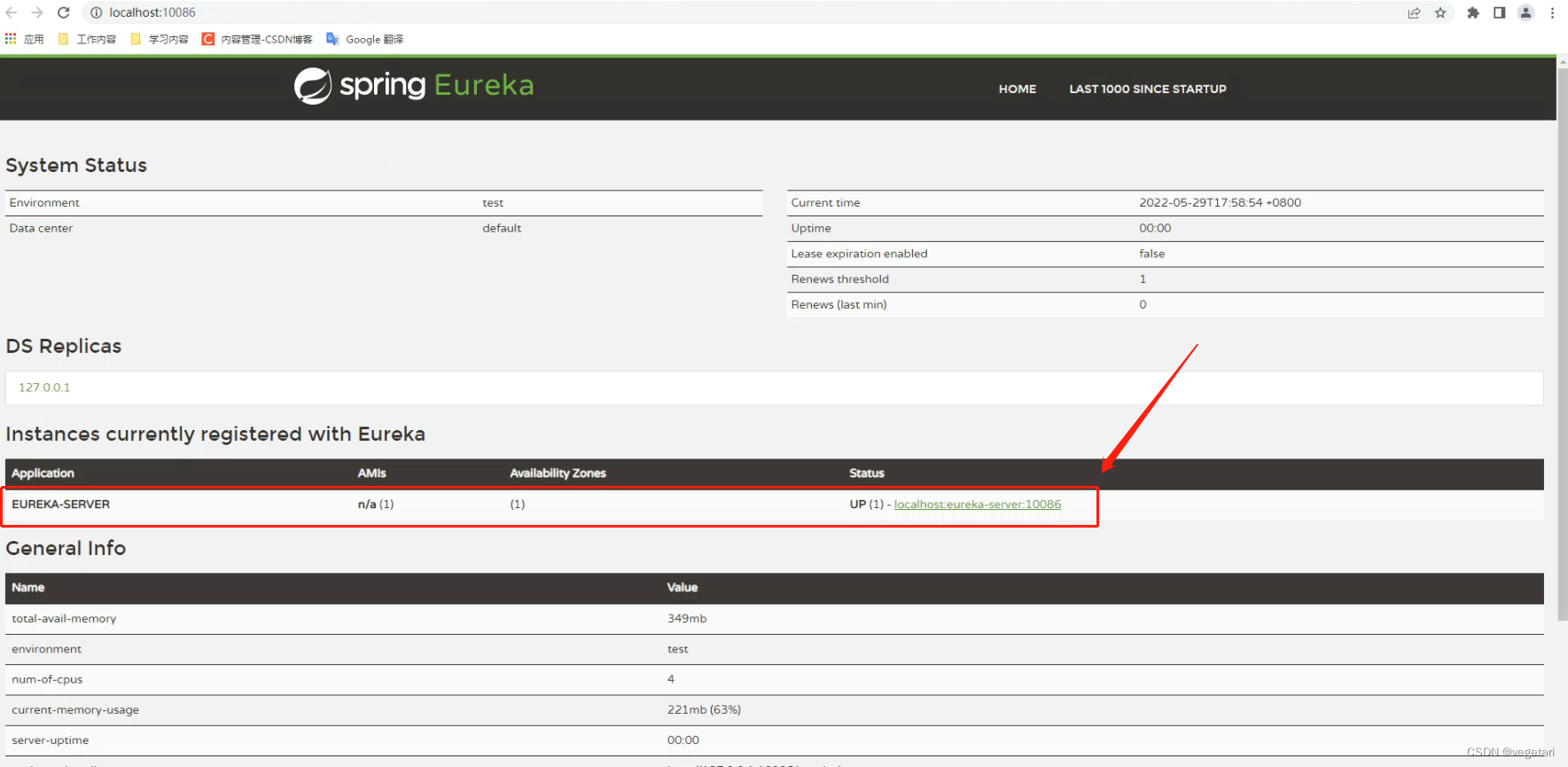Image resolution: width=1568 pixels, height=767 pixels.
Task: Select the server-uptime row name
Action: tap(51, 740)
